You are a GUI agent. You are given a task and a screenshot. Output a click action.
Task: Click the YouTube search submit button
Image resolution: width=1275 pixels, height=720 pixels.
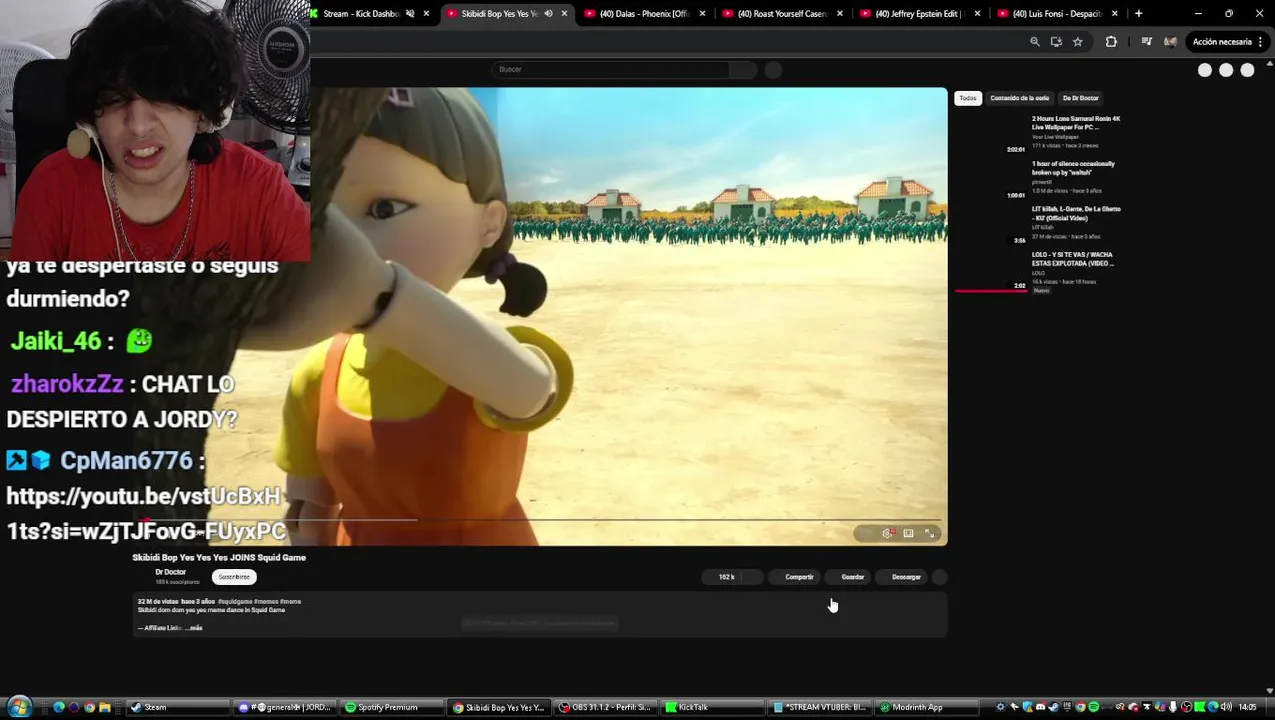743,69
